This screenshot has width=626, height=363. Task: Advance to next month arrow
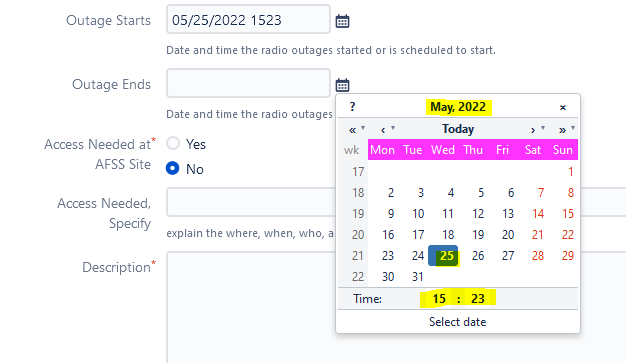pyautogui.click(x=533, y=130)
